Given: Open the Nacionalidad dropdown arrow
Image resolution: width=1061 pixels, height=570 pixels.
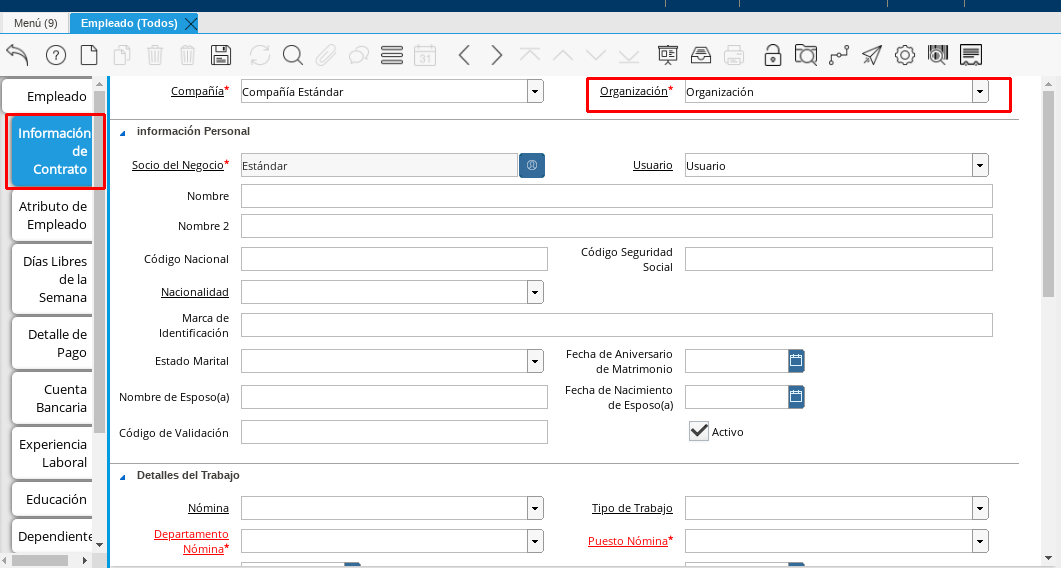Looking at the screenshot, I should coord(535,292).
